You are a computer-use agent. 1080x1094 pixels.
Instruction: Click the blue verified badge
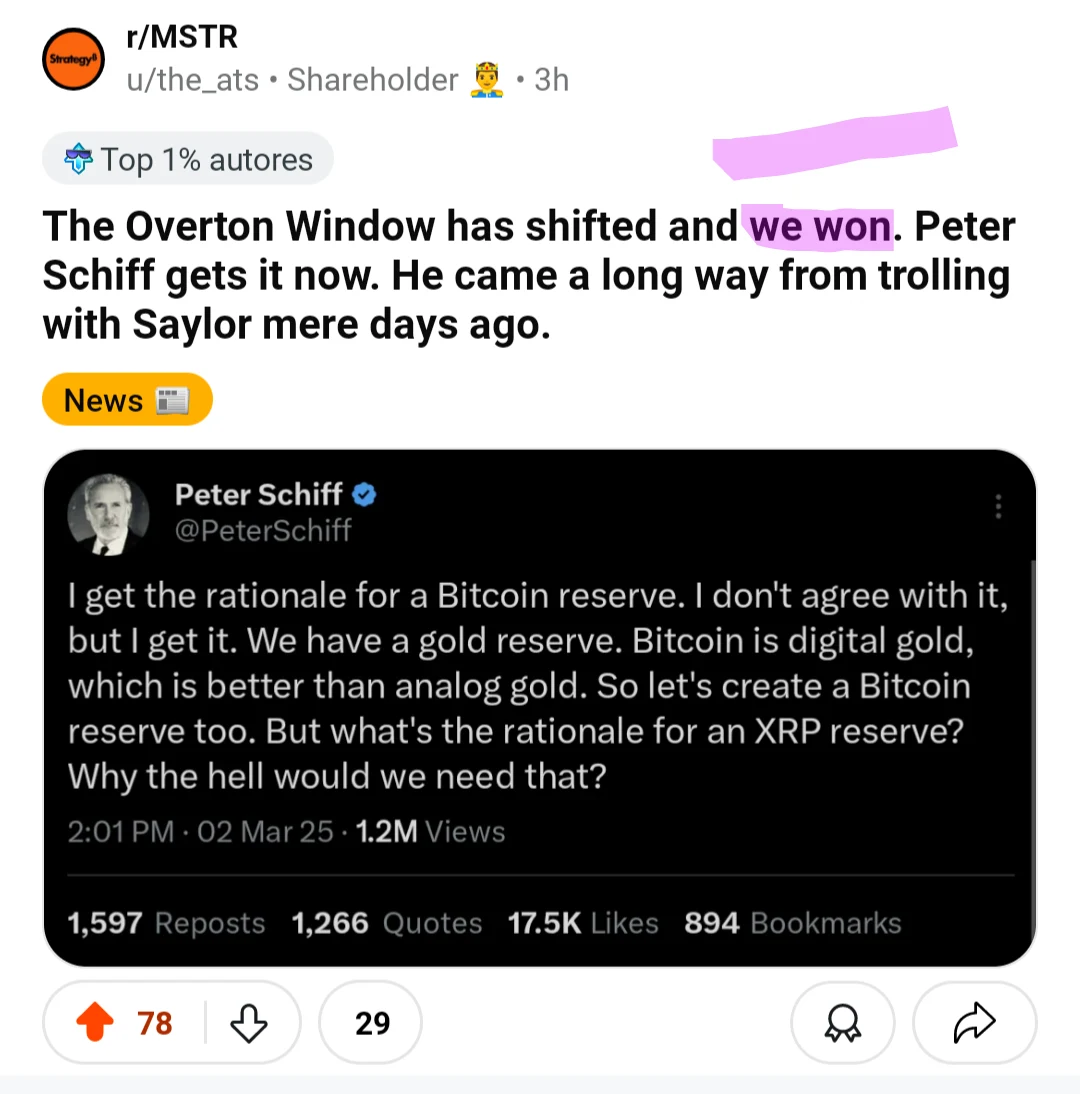click(365, 494)
